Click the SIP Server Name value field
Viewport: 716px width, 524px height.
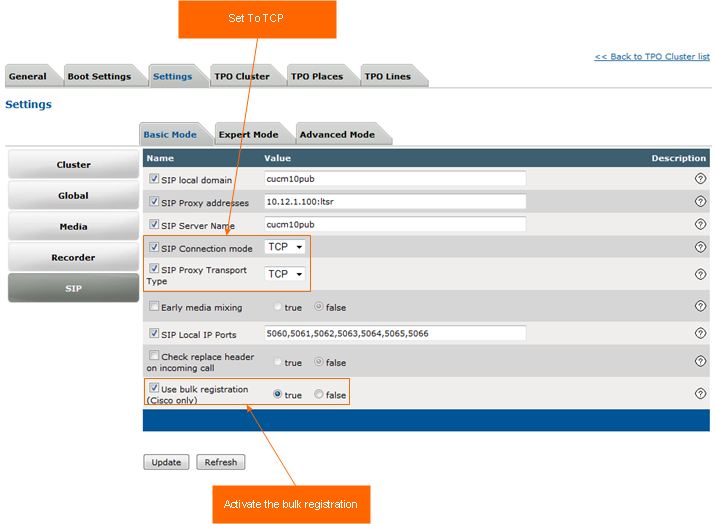pyautogui.click(x=395, y=224)
